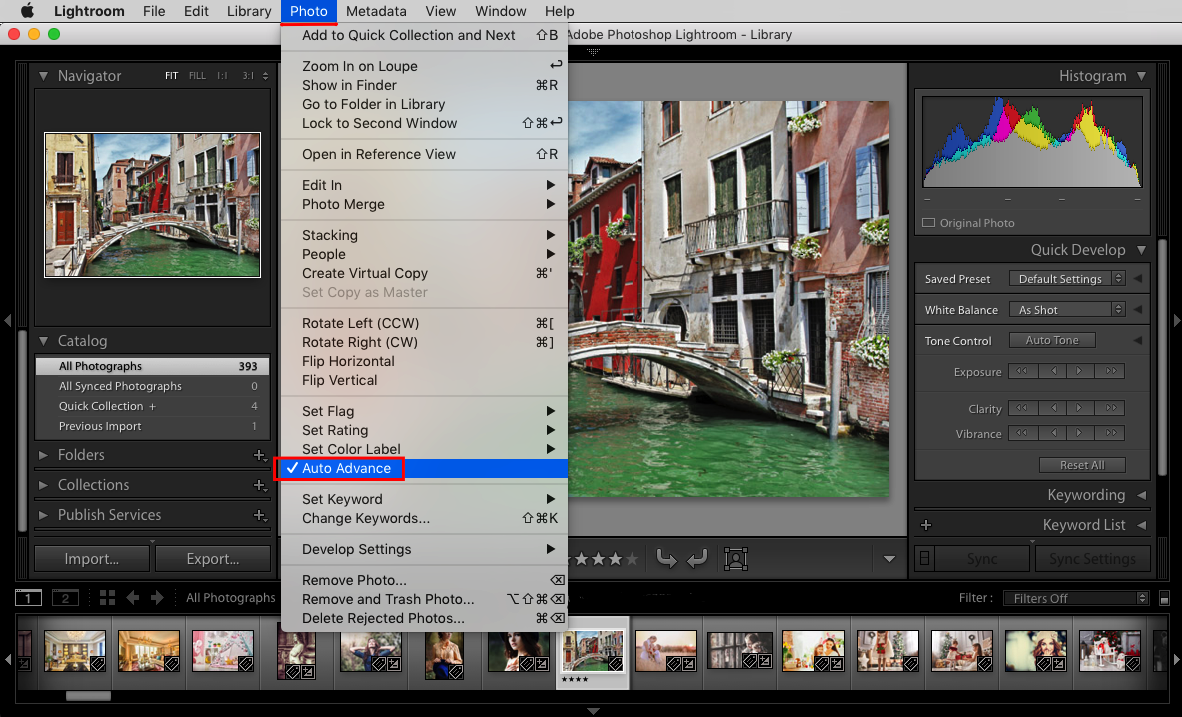
Task: Go back with filmstrip left arrow
Action: pos(133,598)
